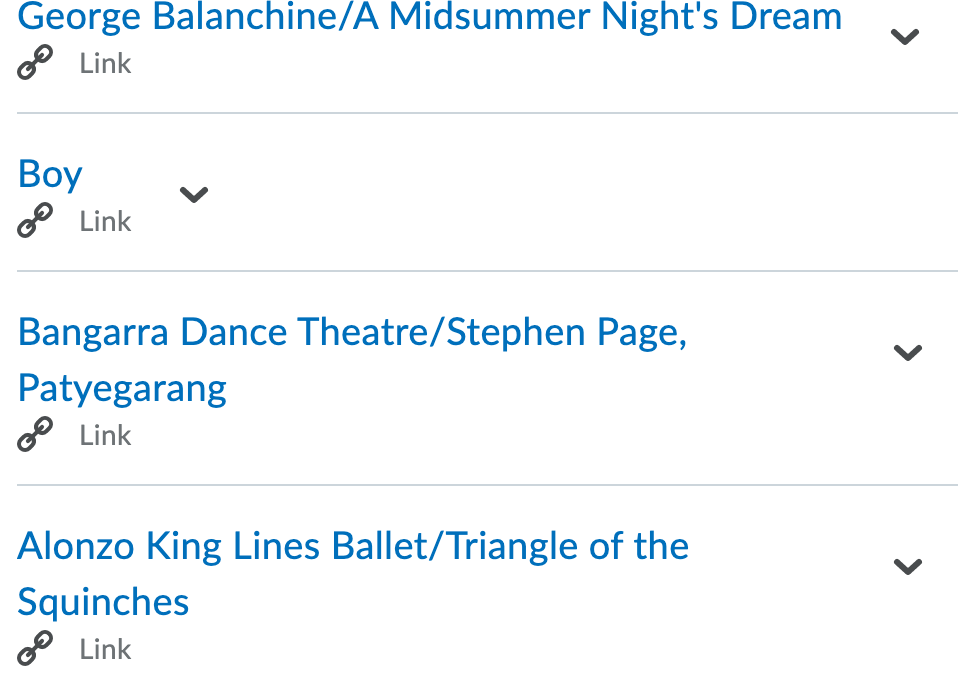This screenshot has height=686, width=958.
Task: Open the Boy link
Action: pyautogui.click(x=49, y=175)
